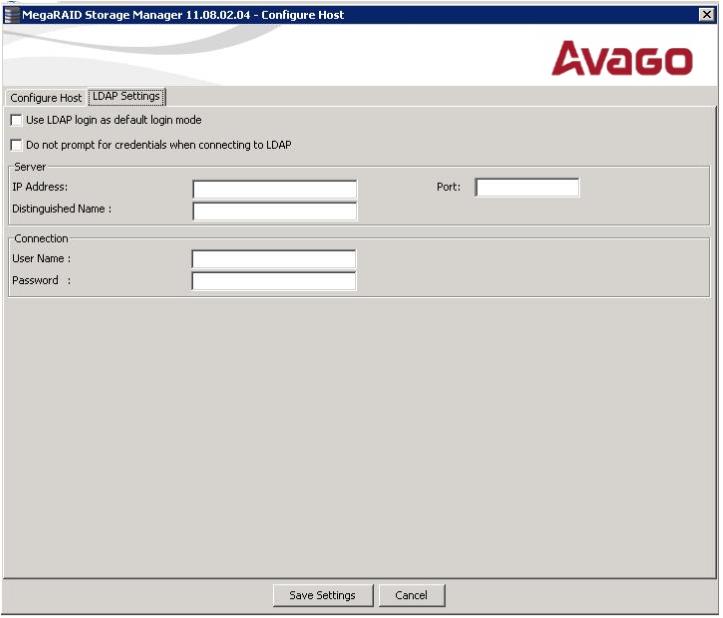This screenshot has width=723, height=618.
Task: Focus the Port text box
Action: pos(527,187)
